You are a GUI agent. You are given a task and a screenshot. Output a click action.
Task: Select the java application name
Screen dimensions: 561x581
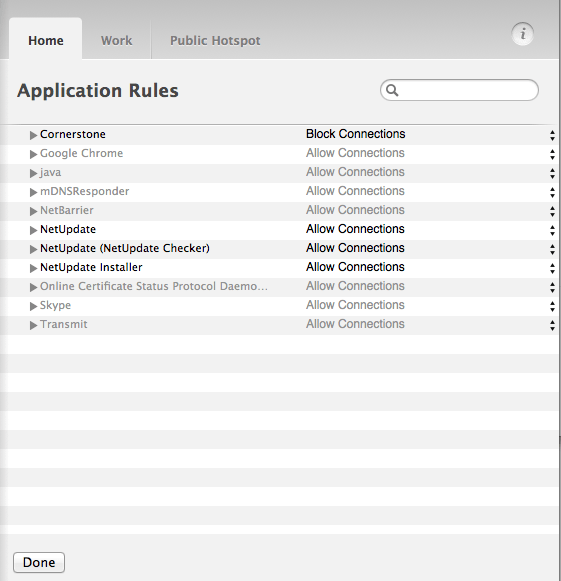(x=50, y=172)
